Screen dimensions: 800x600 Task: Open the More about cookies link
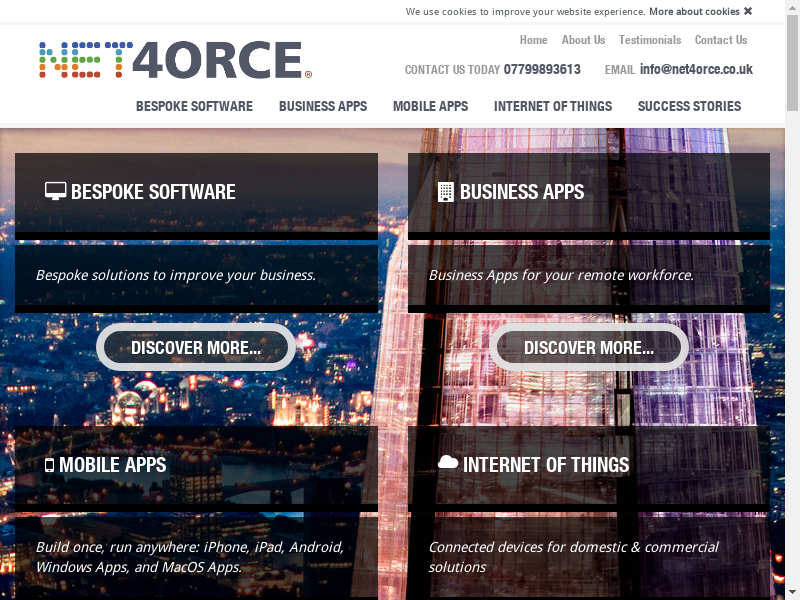tap(694, 12)
